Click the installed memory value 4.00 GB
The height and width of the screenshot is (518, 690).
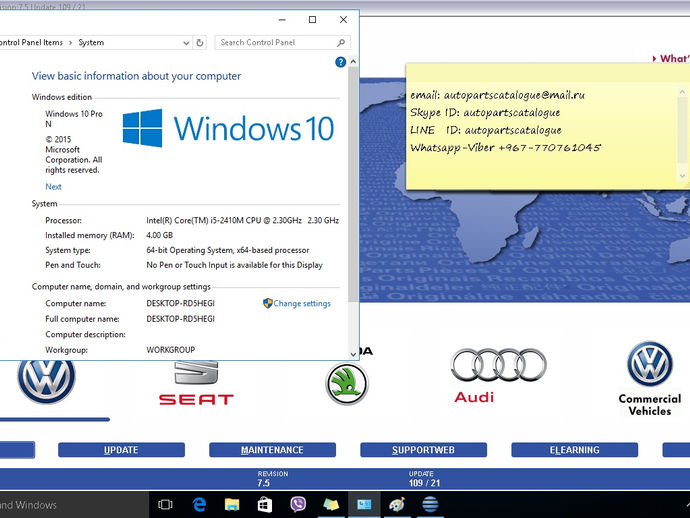click(159, 235)
